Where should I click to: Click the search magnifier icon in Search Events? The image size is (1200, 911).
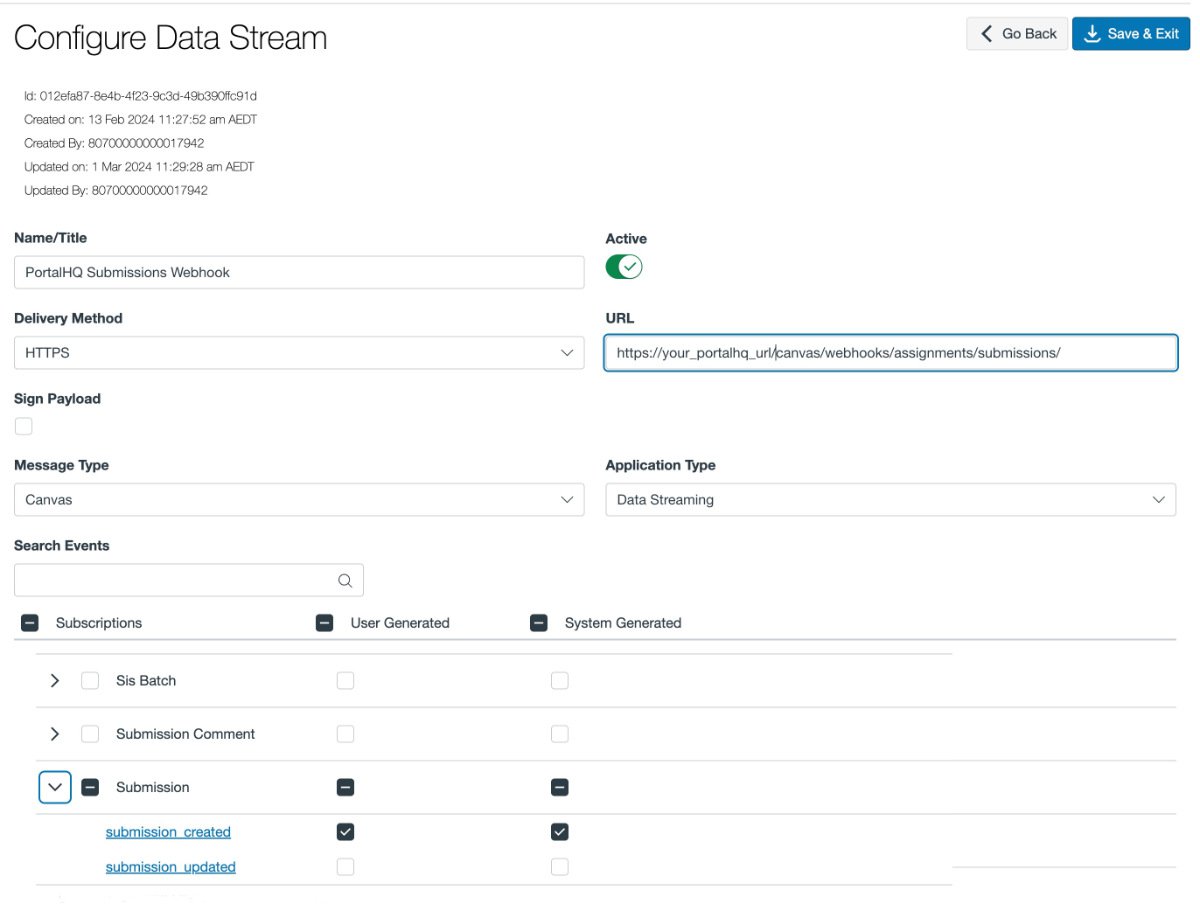pyautogui.click(x=345, y=580)
